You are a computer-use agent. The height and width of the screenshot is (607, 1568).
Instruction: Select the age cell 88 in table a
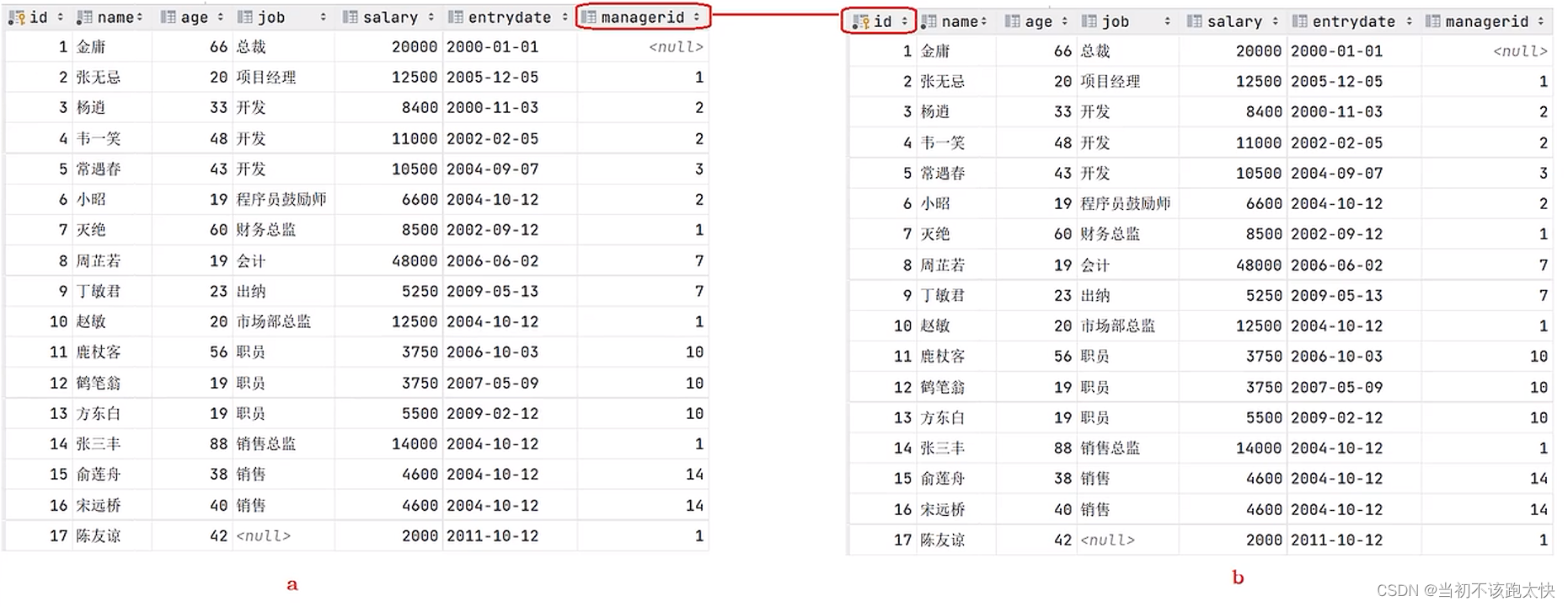(218, 444)
